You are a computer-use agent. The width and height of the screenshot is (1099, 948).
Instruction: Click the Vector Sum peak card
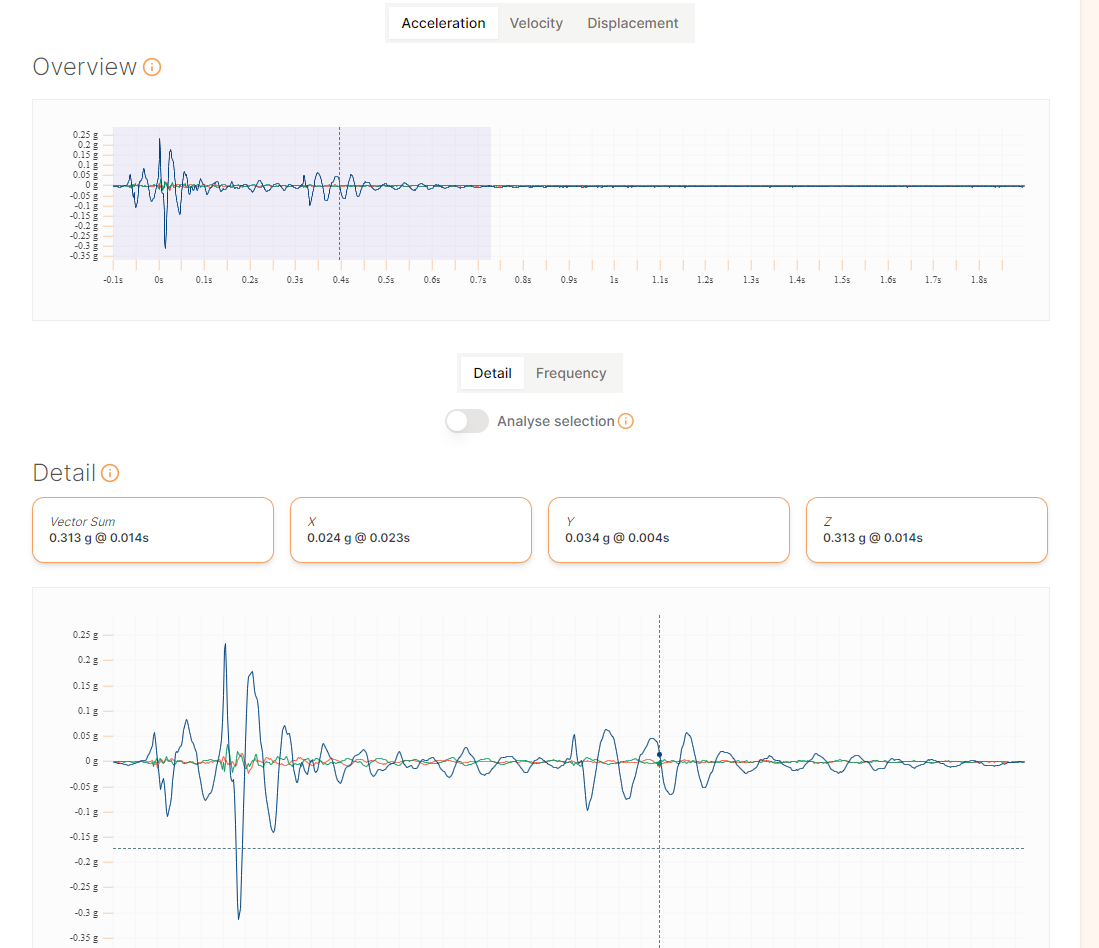point(153,530)
